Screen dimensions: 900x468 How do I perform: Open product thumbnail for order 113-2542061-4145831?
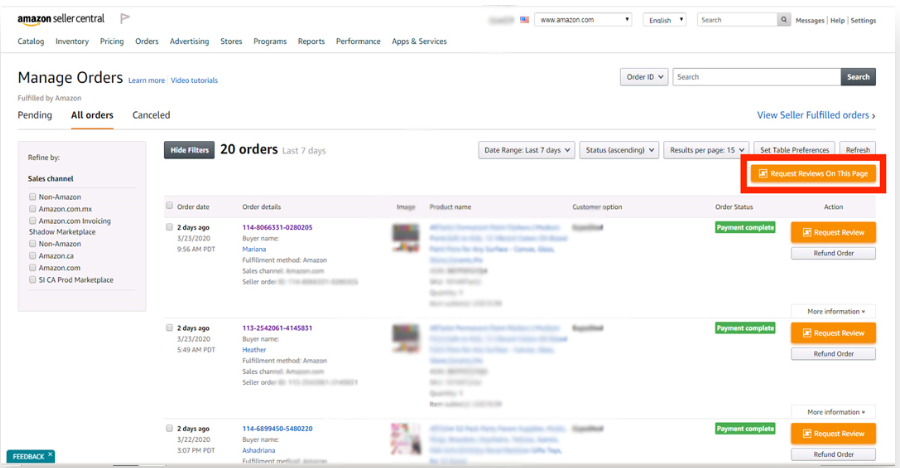[x=406, y=338]
